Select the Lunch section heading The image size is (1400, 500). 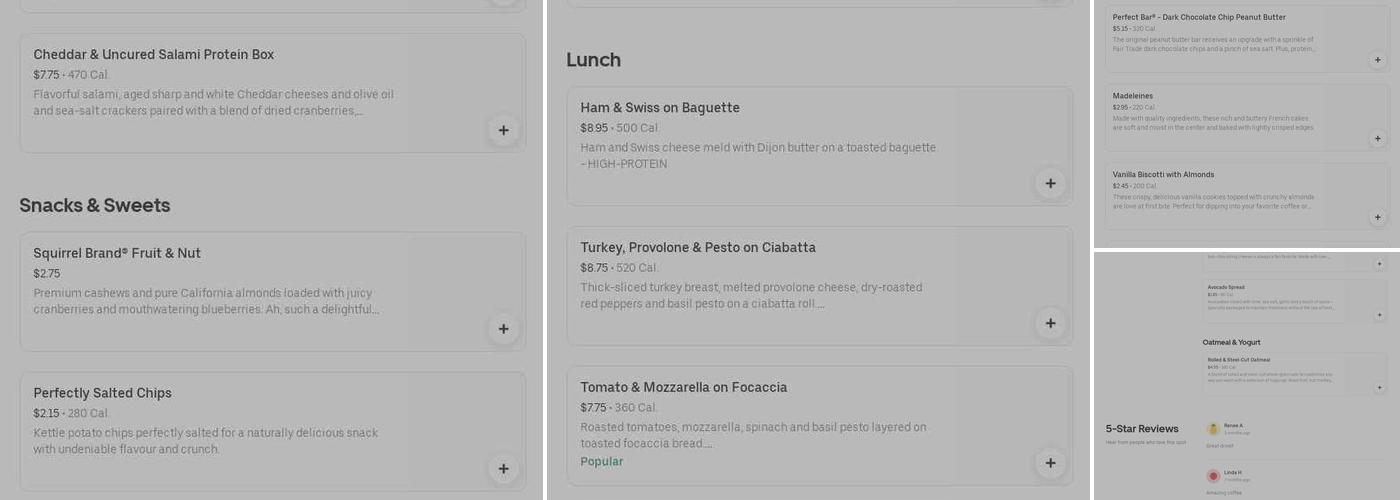pos(594,60)
